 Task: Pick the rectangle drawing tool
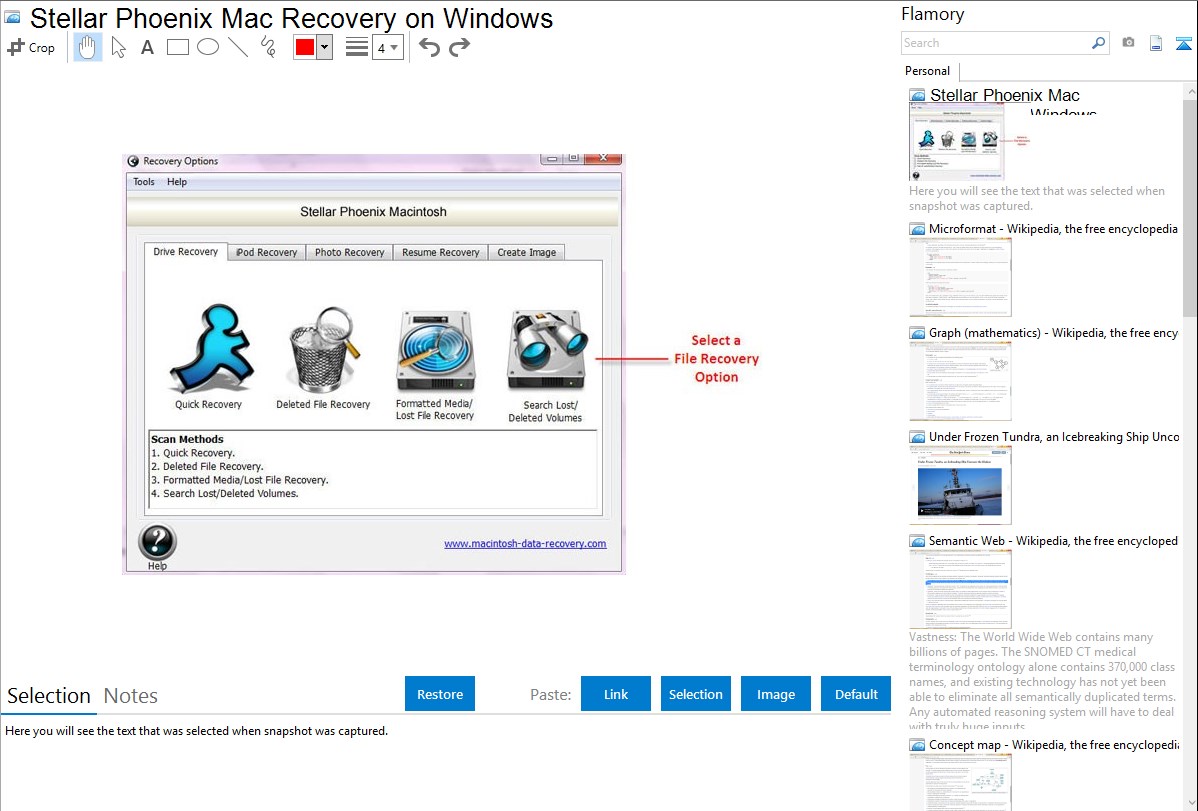point(178,47)
